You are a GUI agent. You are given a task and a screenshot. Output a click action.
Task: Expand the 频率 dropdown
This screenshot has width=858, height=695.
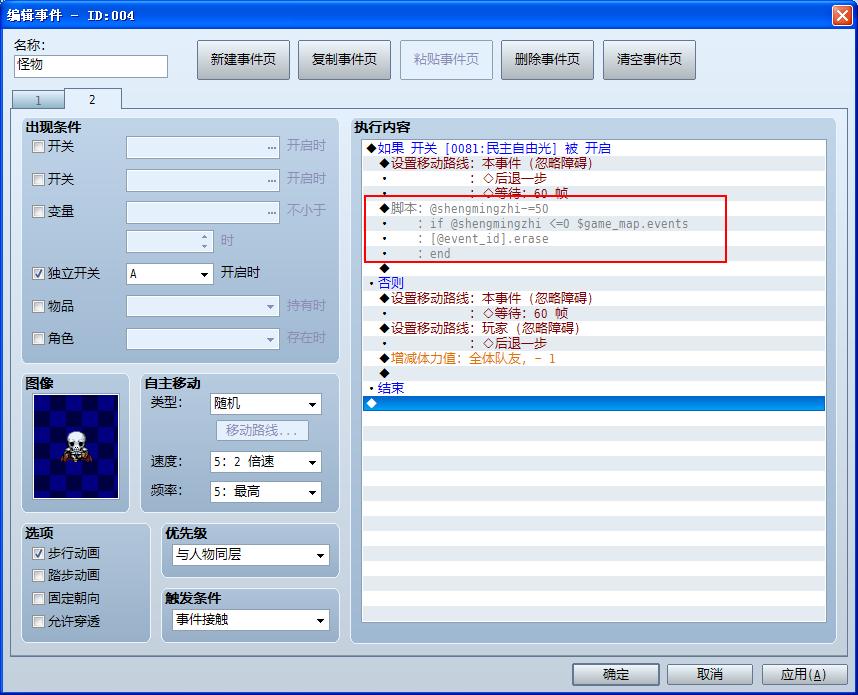click(265, 491)
